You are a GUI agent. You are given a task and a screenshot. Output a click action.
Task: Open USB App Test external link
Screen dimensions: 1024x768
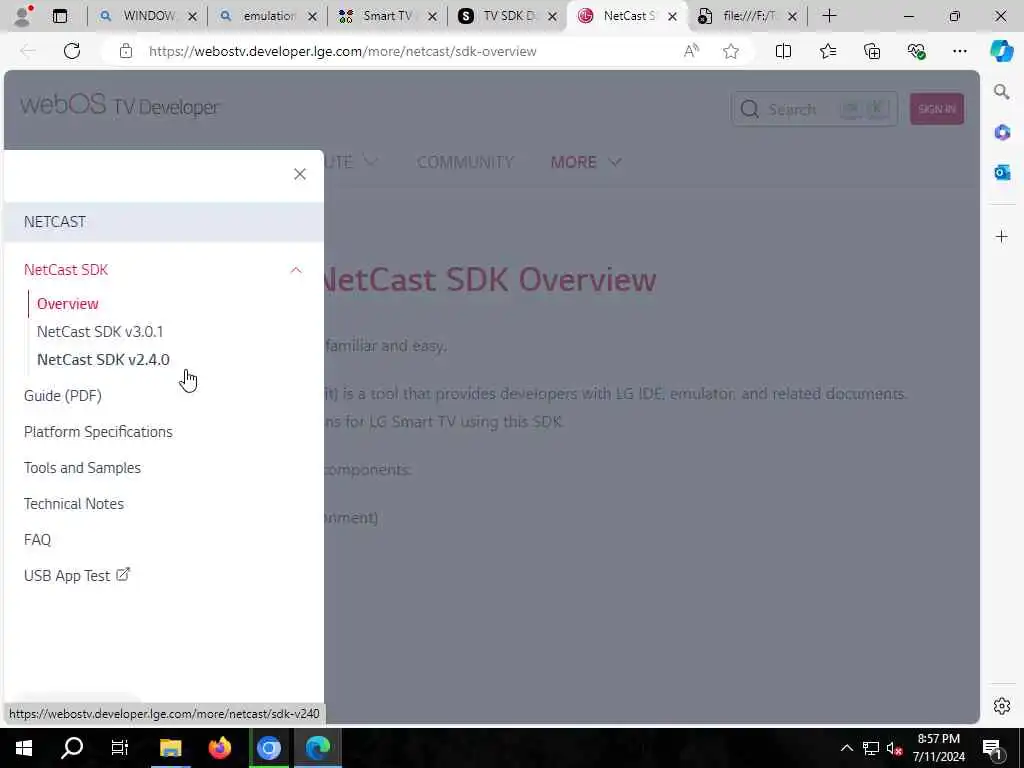coord(77,575)
